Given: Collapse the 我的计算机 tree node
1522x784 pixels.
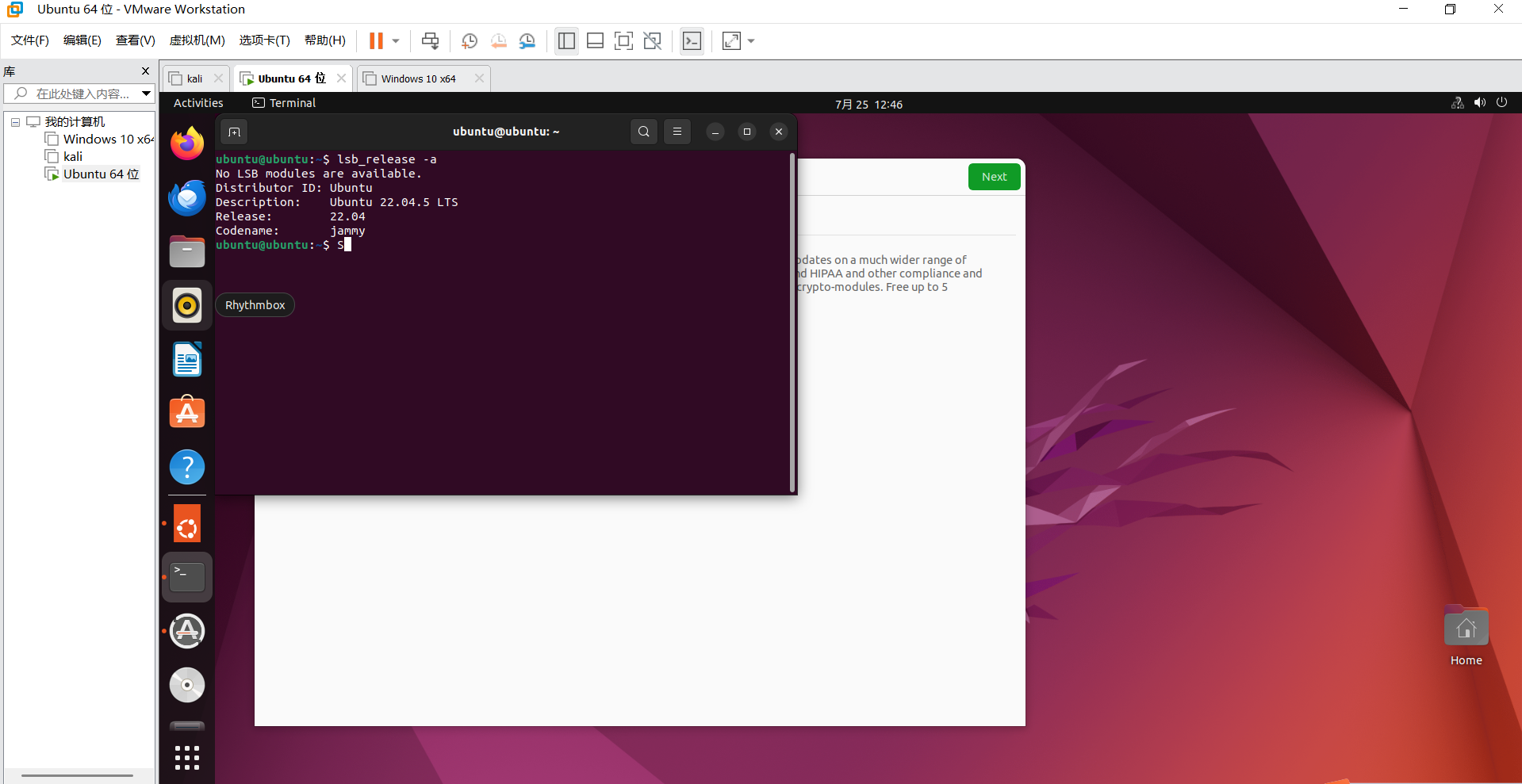Looking at the screenshot, I should (x=15, y=122).
